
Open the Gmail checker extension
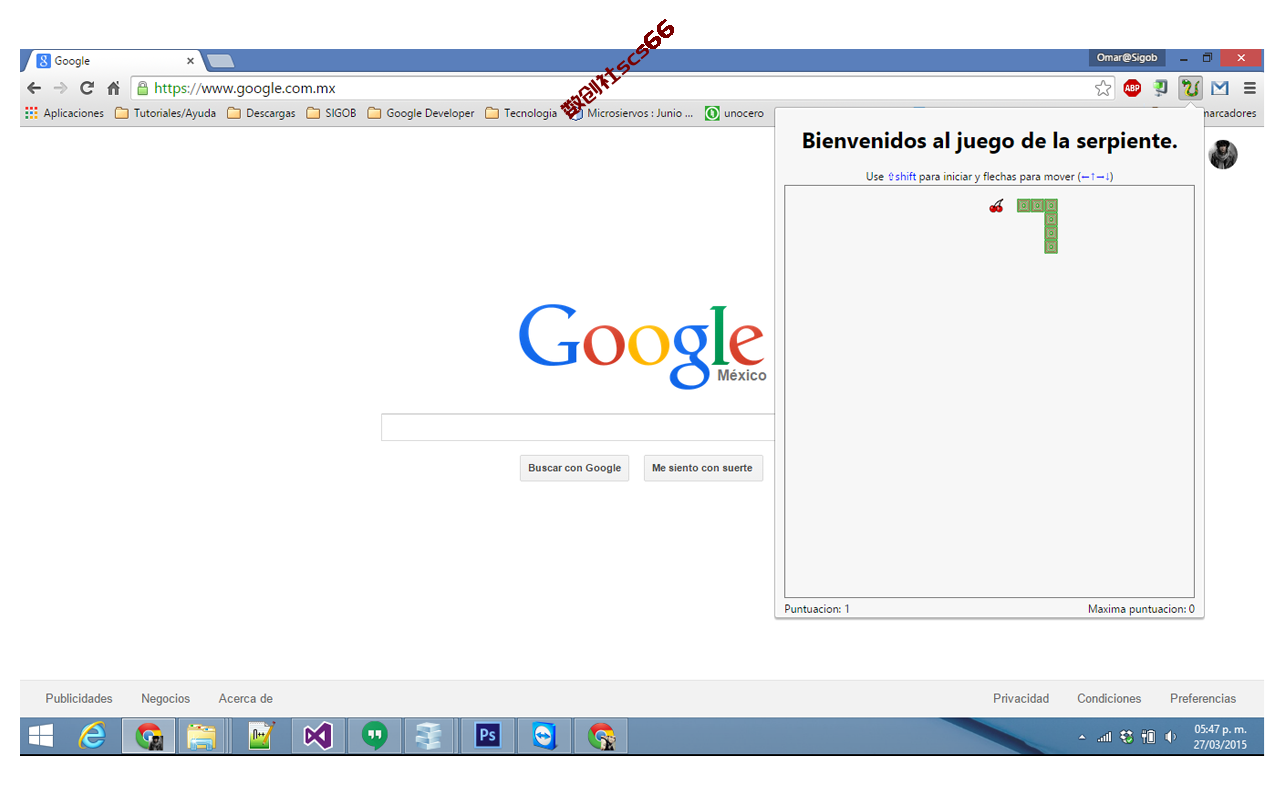1220,88
